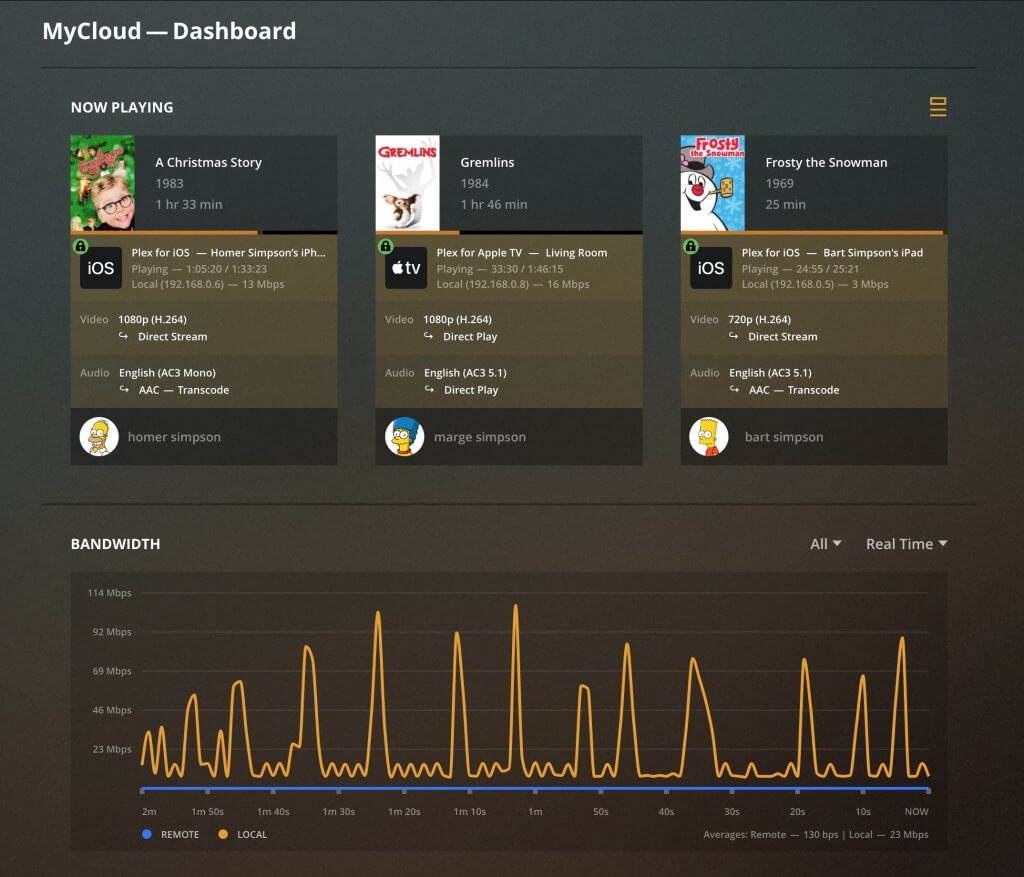
Task: Click the Gremlins poster thumbnail
Action: 407,183
